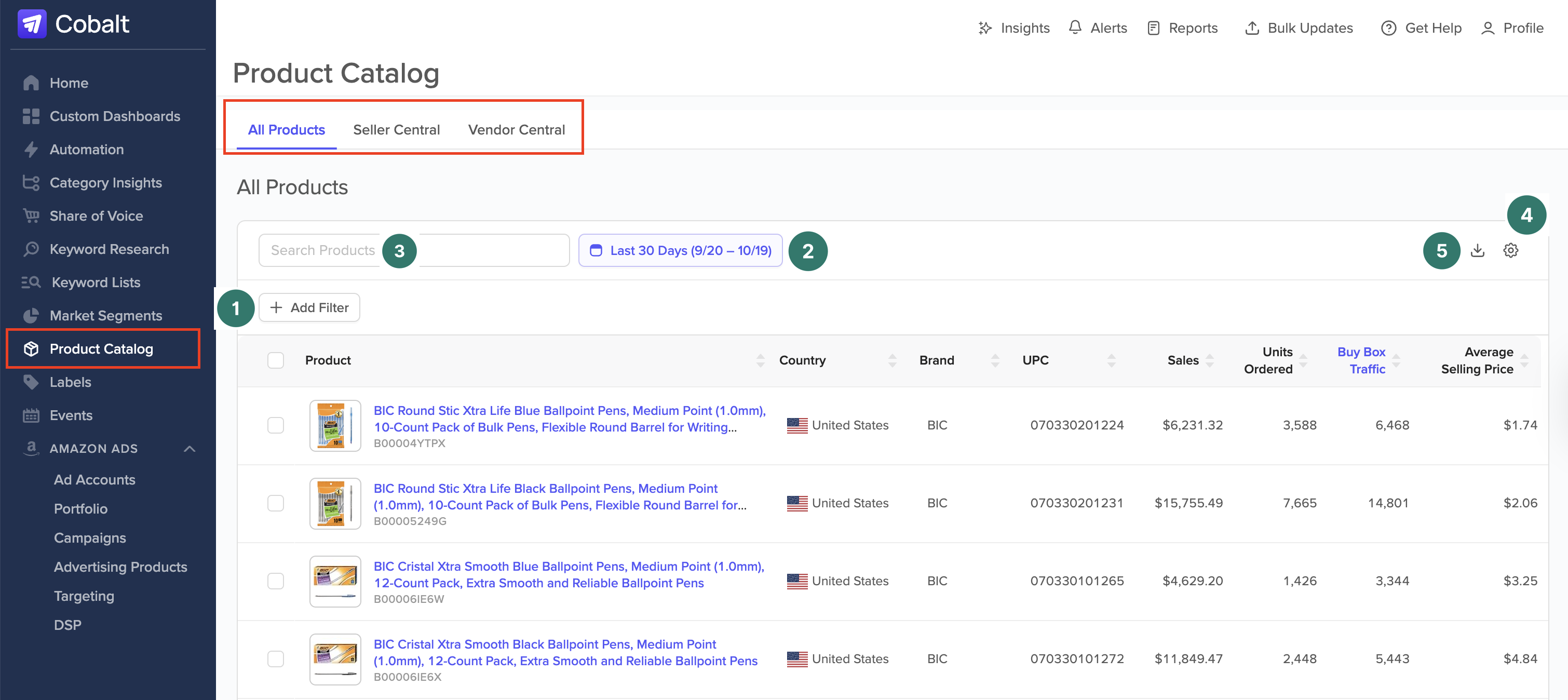Click the Profile person icon
The width and height of the screenshot is (1568, 700).
click(x=1488, y=28)
